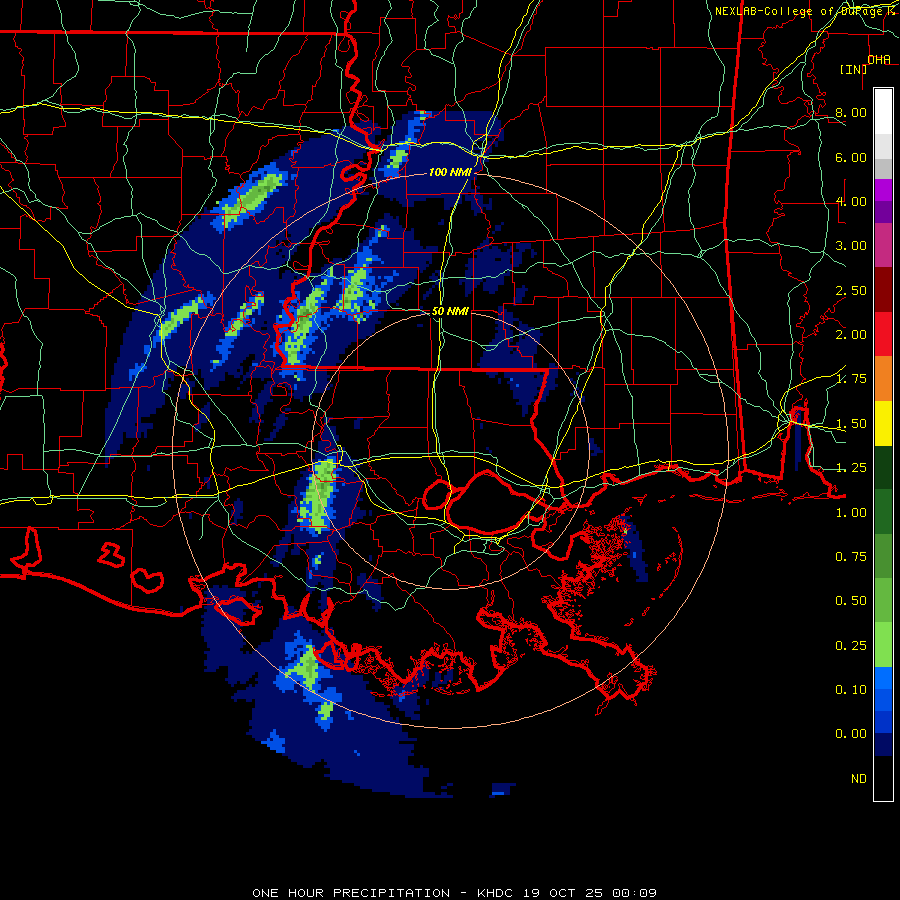Pick the pink legend swatch near 3.00
The height and width of the screenshot is (900, 900).
[883, 245]
